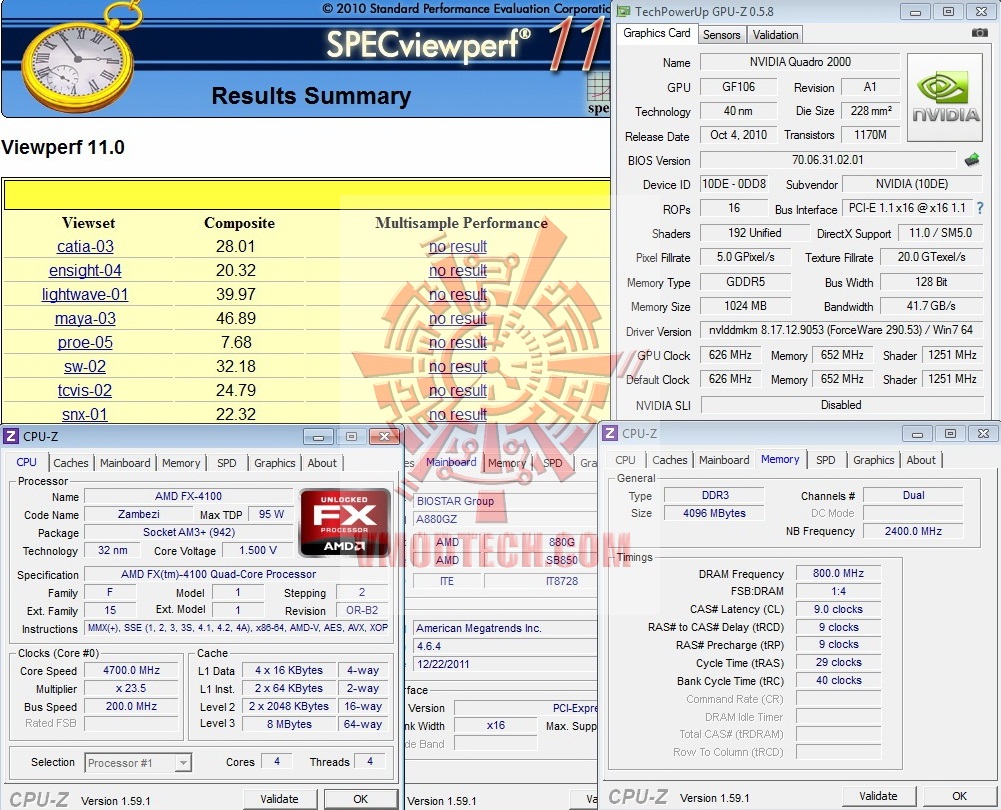Click the CPU-Z title icon in the memory window
Viewport: 1001px width, 810px height.
610,433
